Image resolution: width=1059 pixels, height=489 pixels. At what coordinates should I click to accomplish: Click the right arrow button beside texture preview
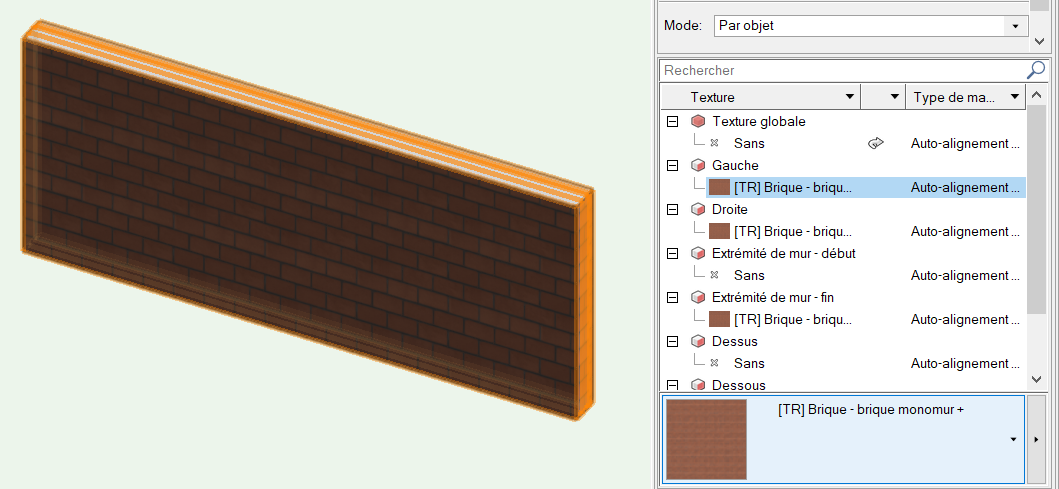click(x=1039, y=439)
